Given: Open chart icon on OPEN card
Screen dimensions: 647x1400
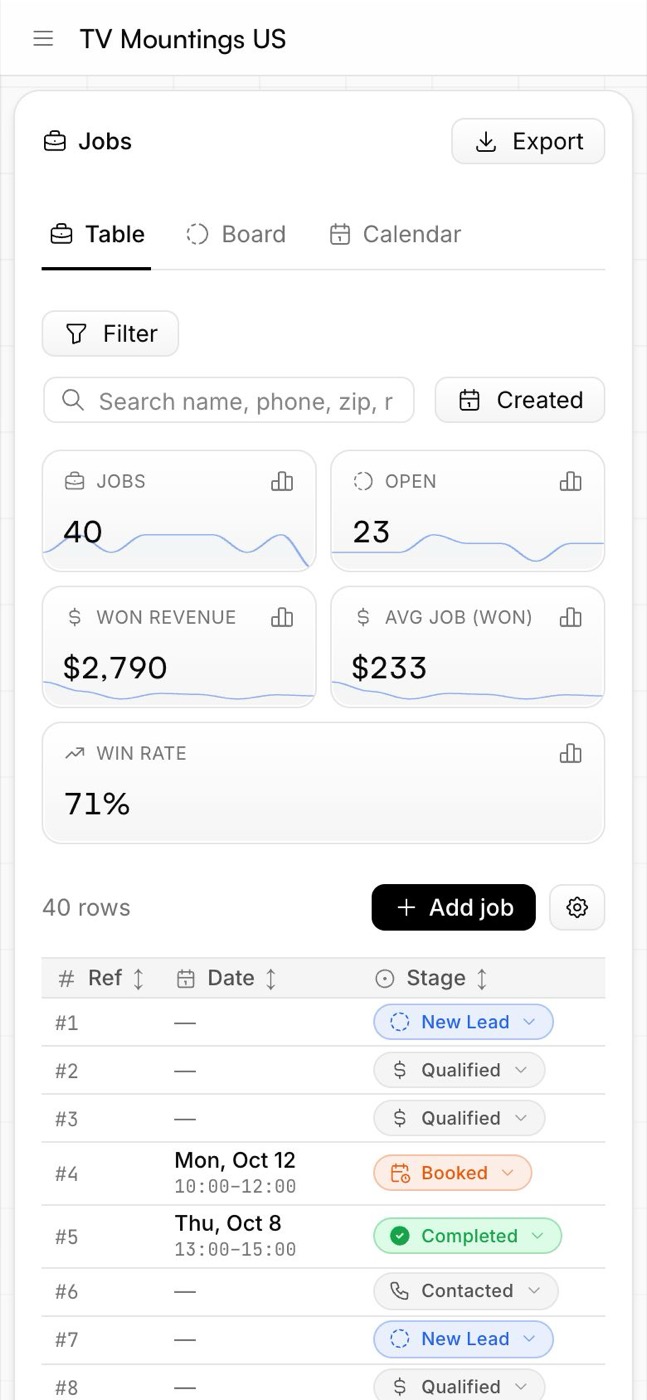Looking at the screenshot, I should click(570, 482).
